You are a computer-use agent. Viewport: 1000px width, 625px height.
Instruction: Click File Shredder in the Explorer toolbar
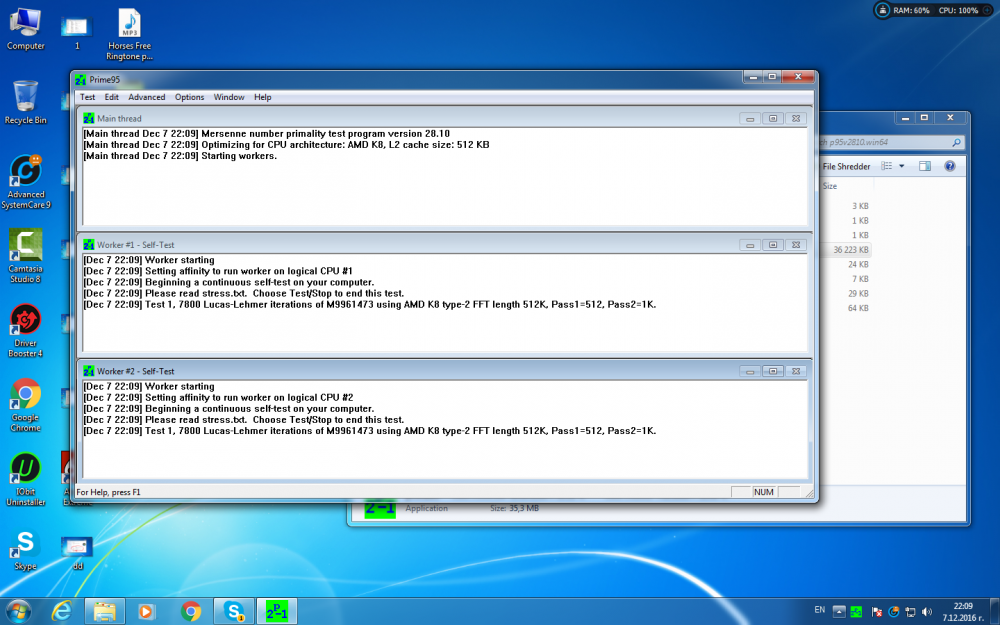846,166
